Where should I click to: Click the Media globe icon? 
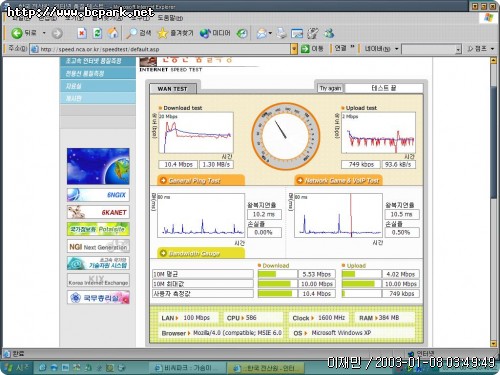coord(205,33)
